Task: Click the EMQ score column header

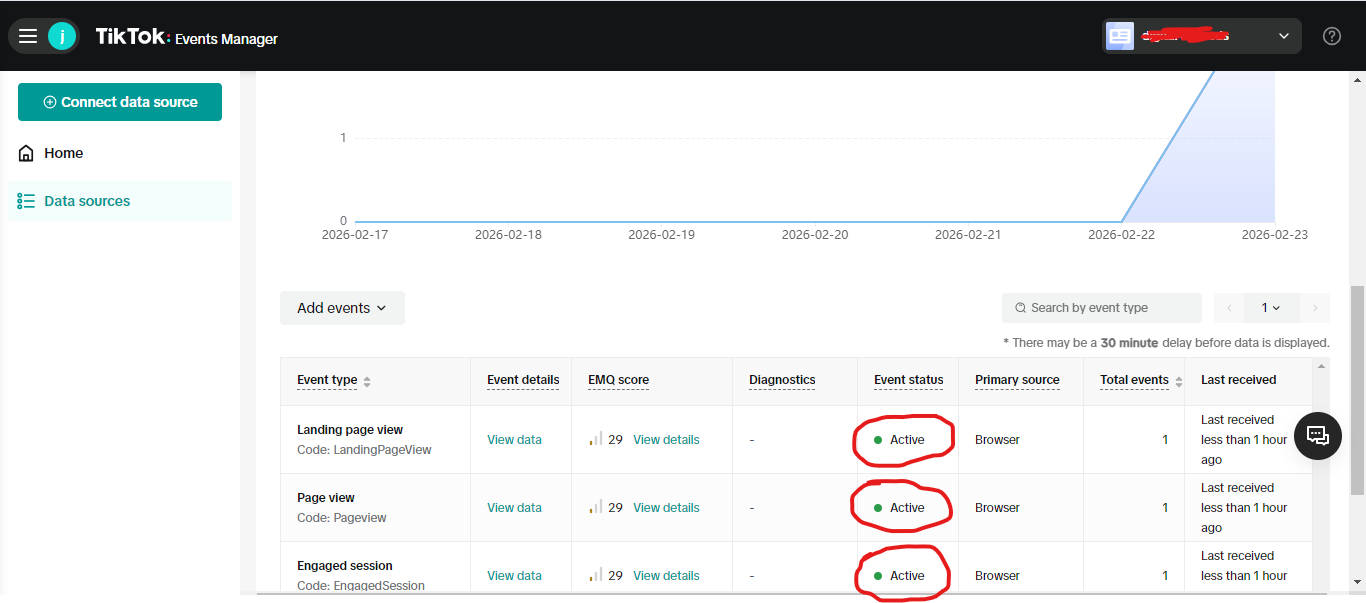Action: [x=618, y=380]
